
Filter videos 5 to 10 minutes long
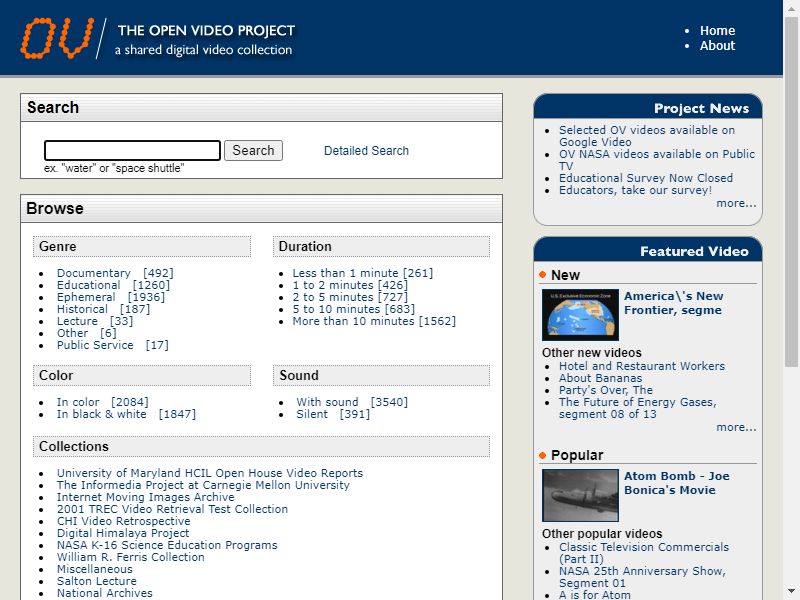pyautogui.click(x=354, y=309)
